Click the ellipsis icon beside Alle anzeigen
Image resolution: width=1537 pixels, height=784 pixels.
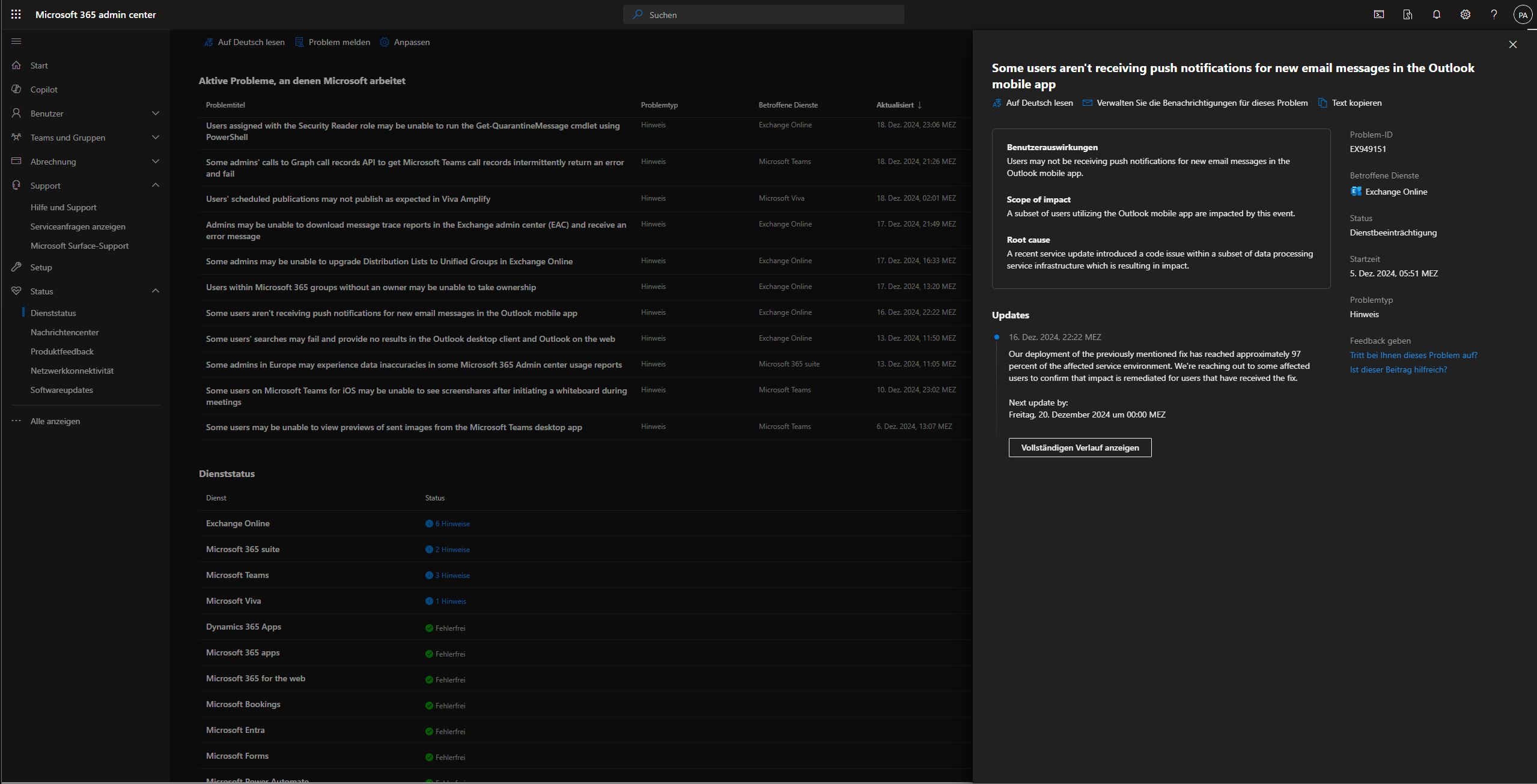click(x=16, y=421)
